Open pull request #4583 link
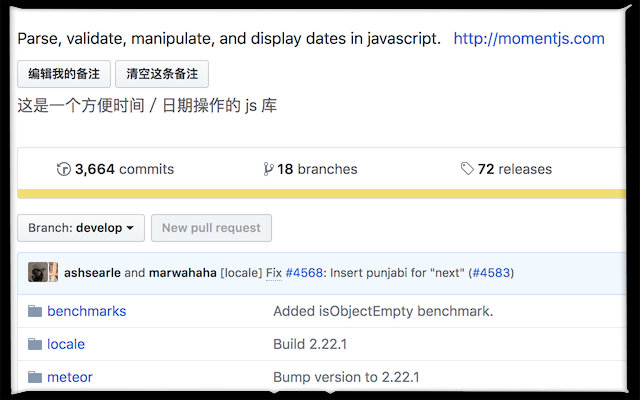Screen dimensions: 640x400 click(x=491, y=273)
